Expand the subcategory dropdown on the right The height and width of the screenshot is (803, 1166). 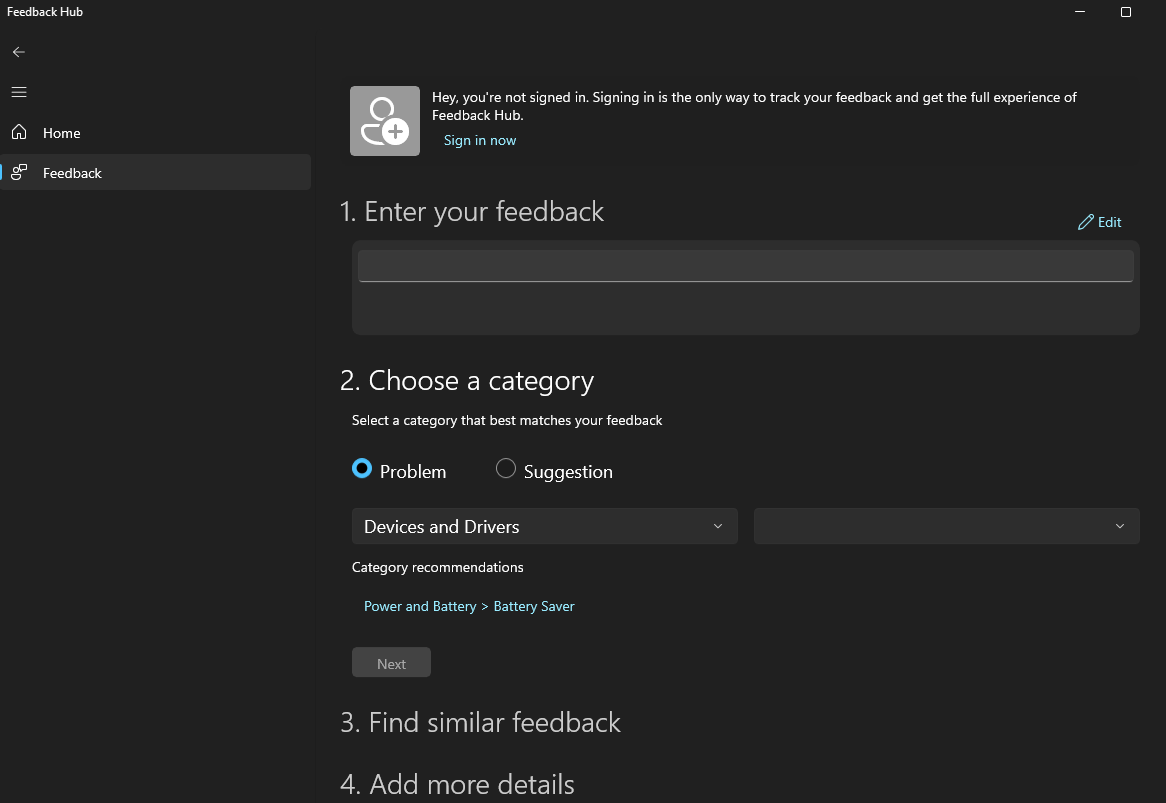[946, 525]
